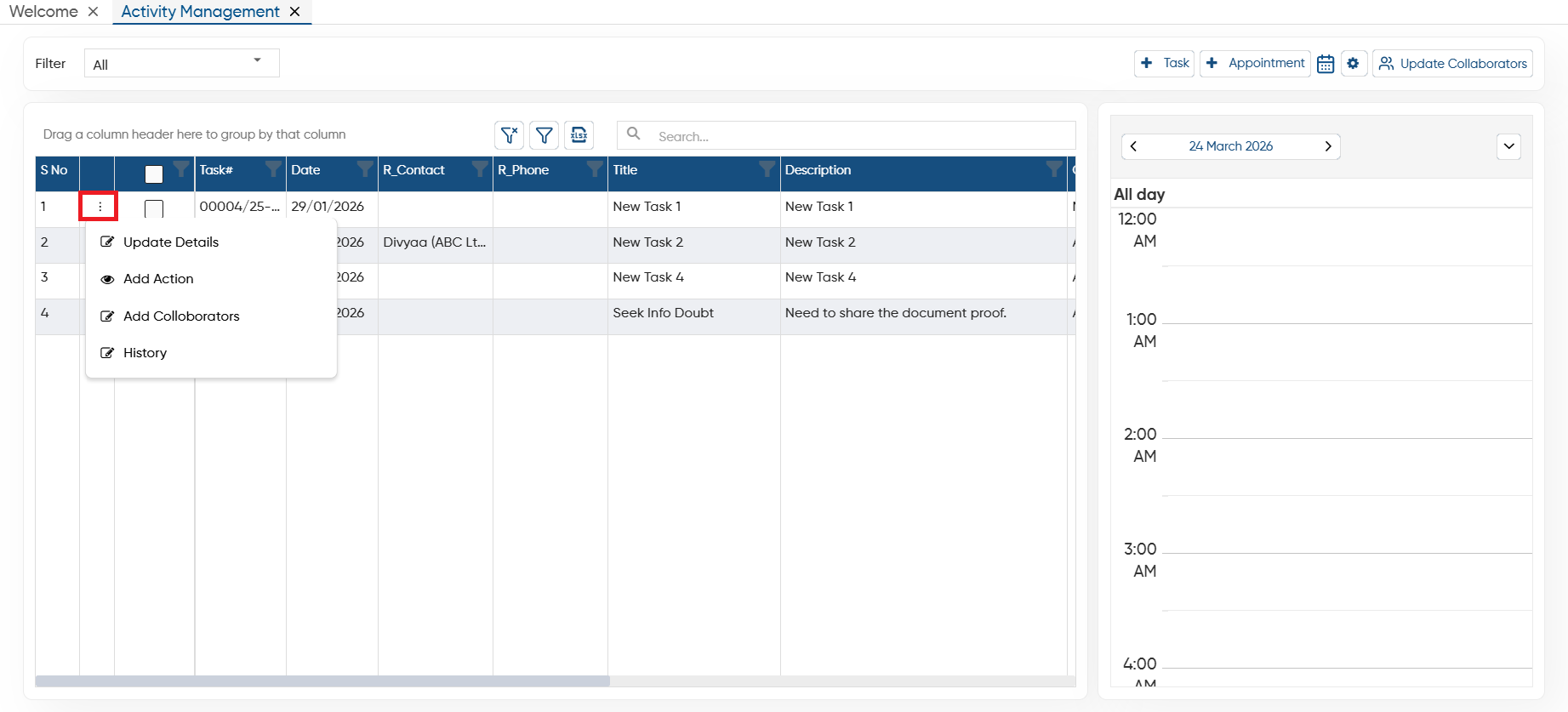The width and height of the screenshot is (1568, 712).
Task: Sort by the S No column header
Action: [54, 170]
